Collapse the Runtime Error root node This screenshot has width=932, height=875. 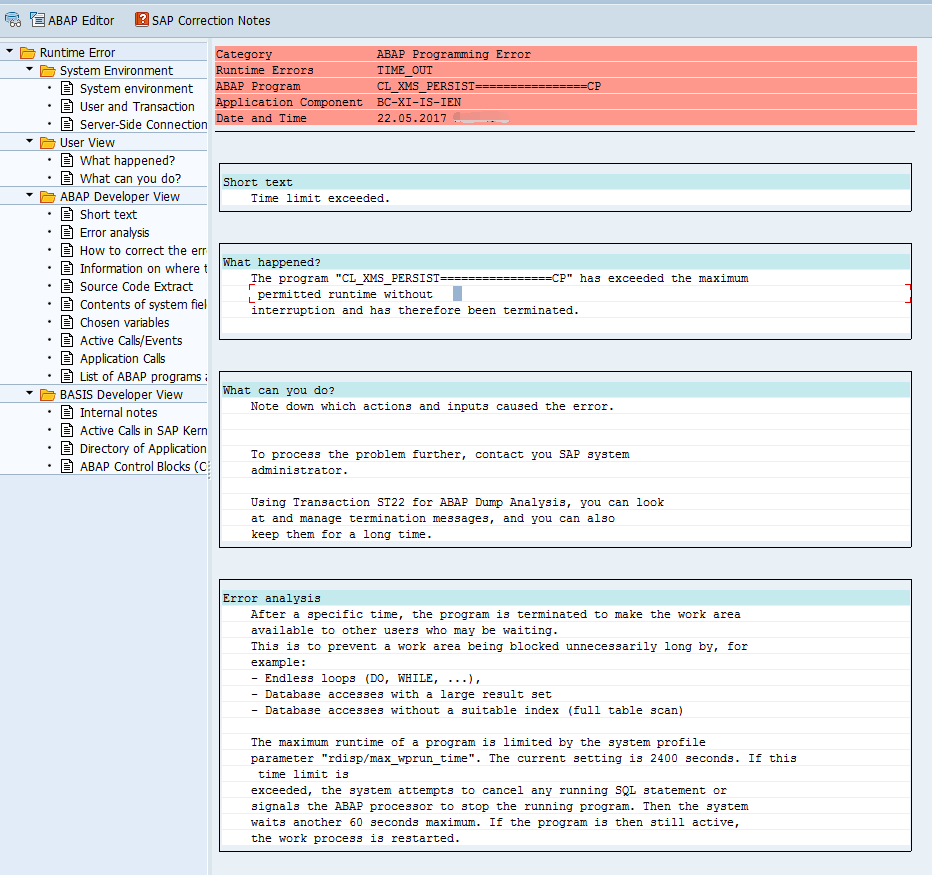(x=10, y=52)
